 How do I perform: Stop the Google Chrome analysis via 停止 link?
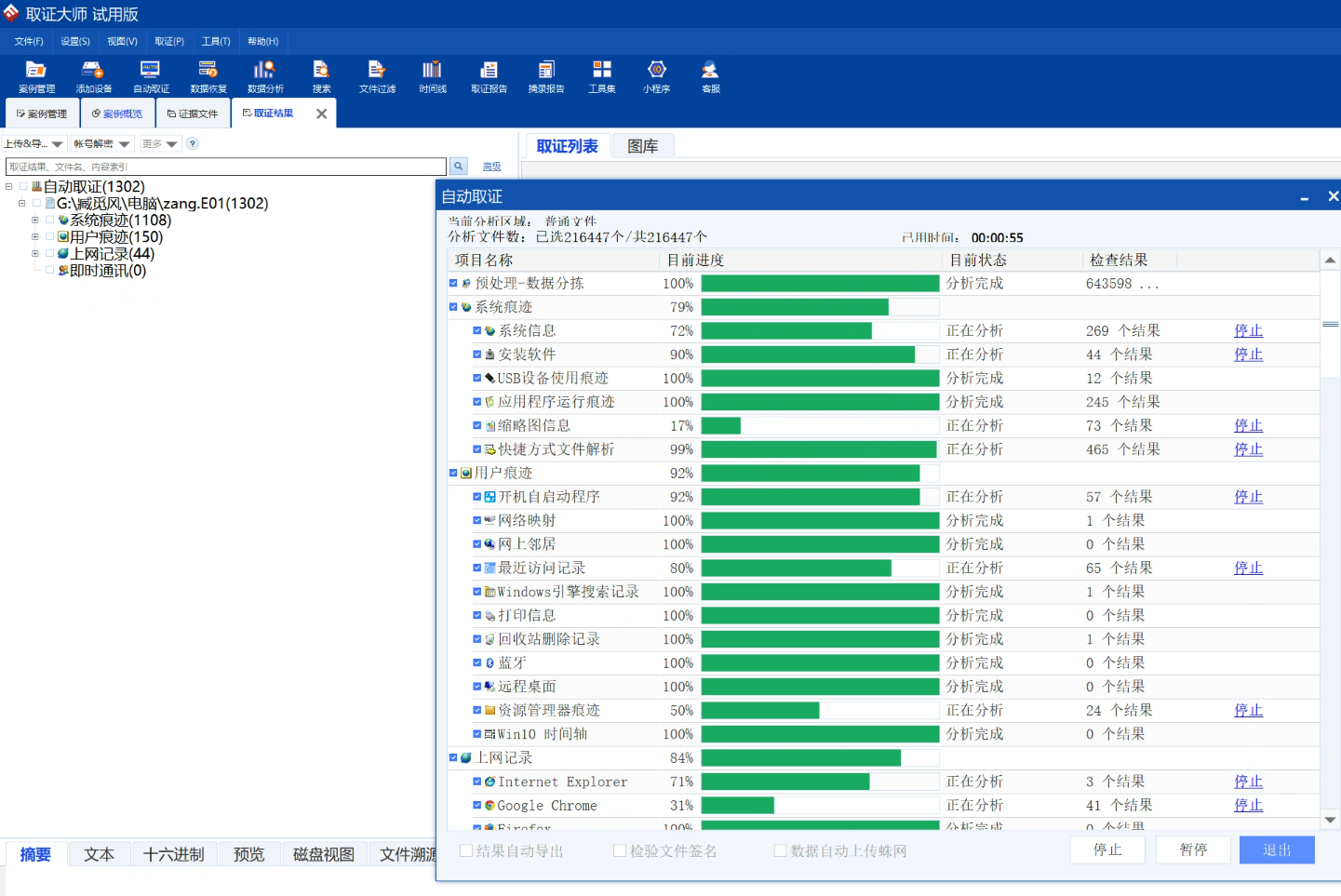(x=1248, y=806)
